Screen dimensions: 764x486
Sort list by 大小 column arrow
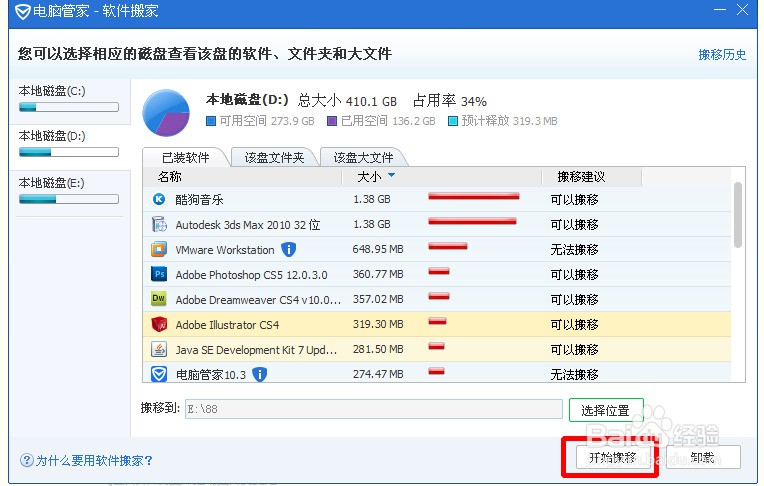coord(391,176)
